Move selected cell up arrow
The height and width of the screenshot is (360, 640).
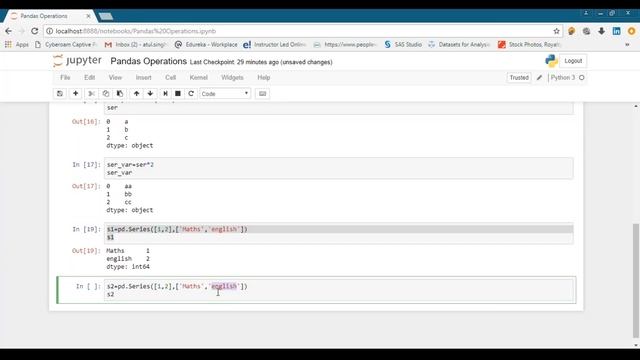136,93
